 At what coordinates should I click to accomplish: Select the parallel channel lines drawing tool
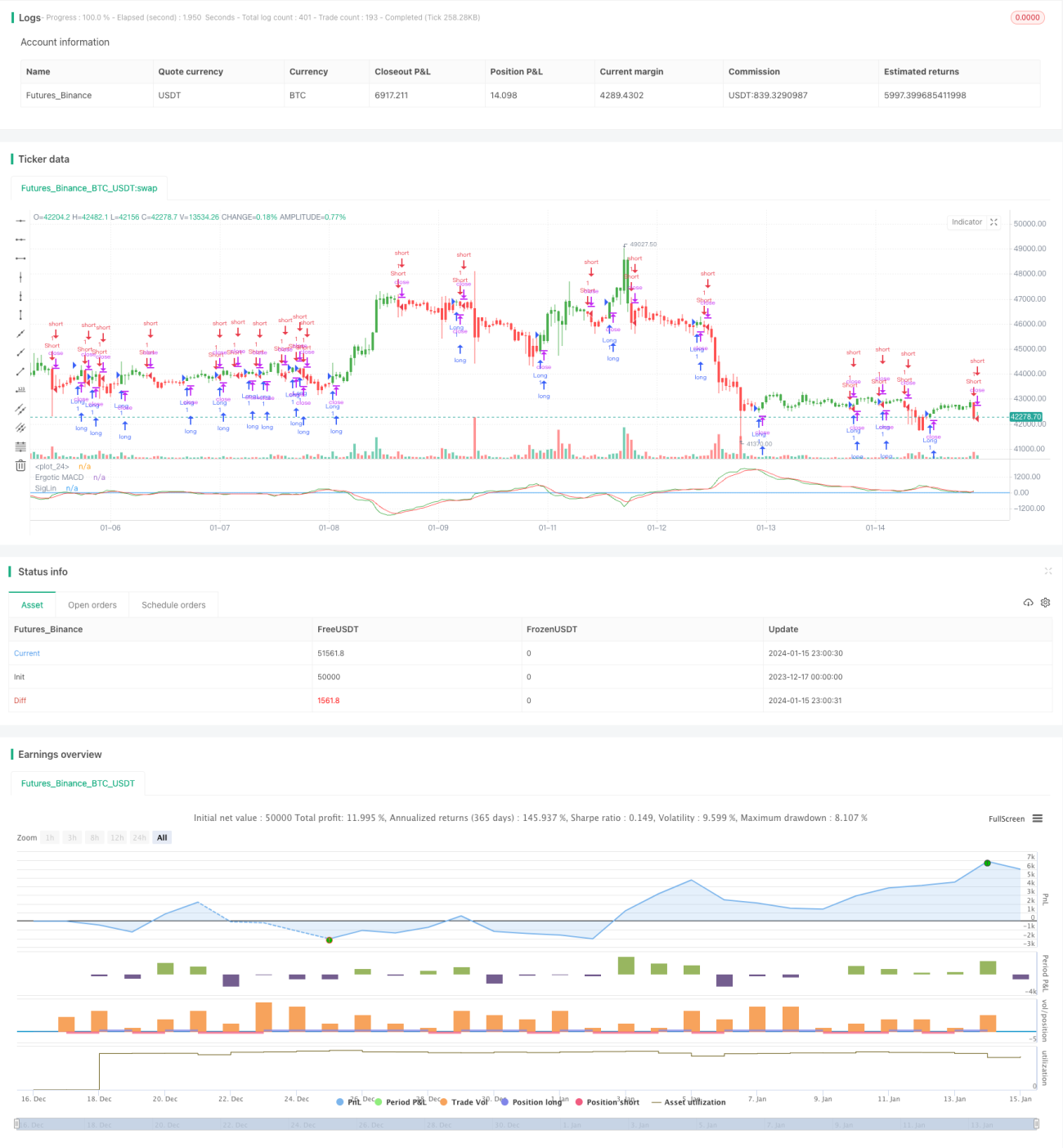tap(20, 409)
